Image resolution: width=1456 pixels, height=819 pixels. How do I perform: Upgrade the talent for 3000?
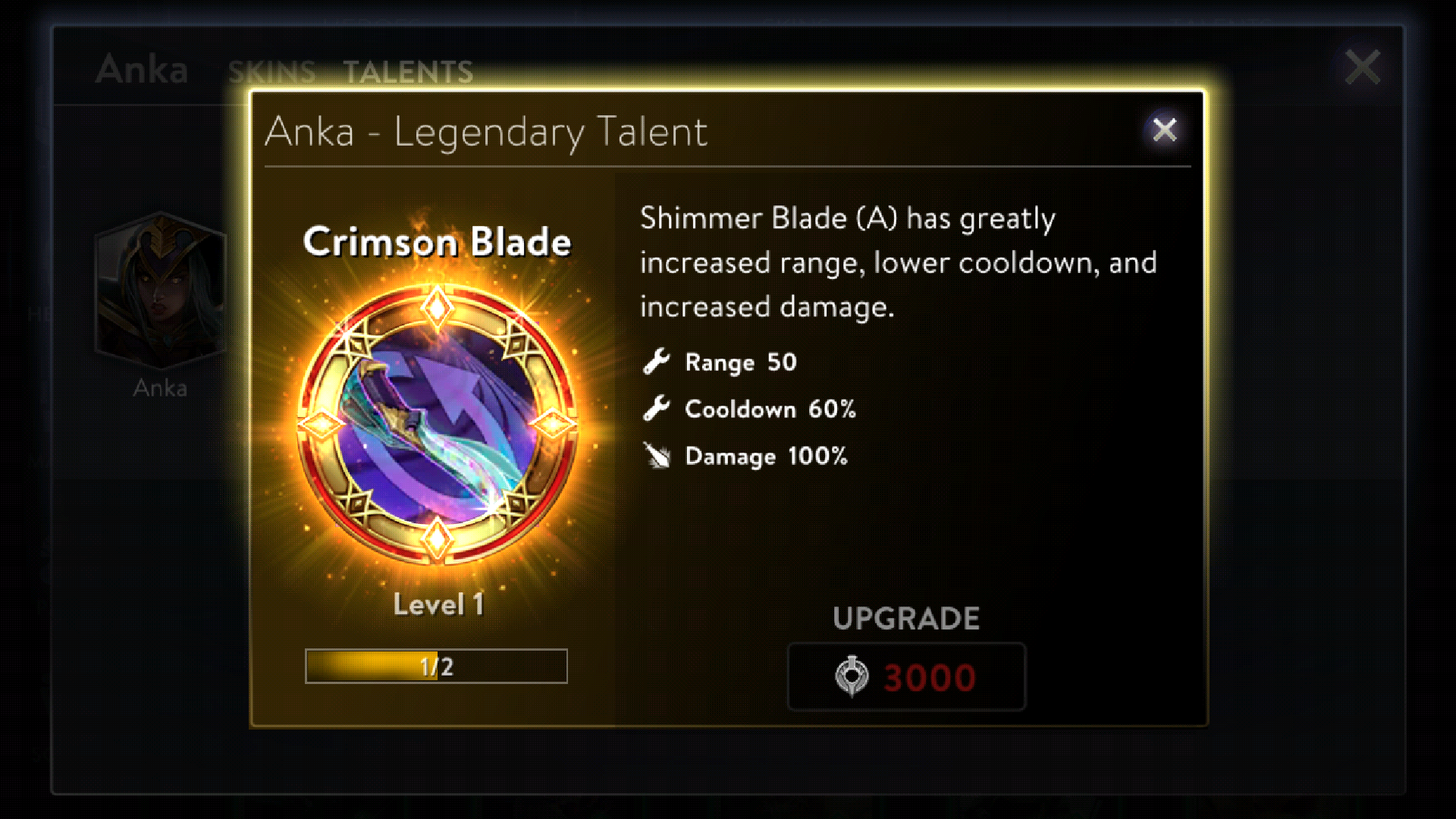tap(907, 676)
